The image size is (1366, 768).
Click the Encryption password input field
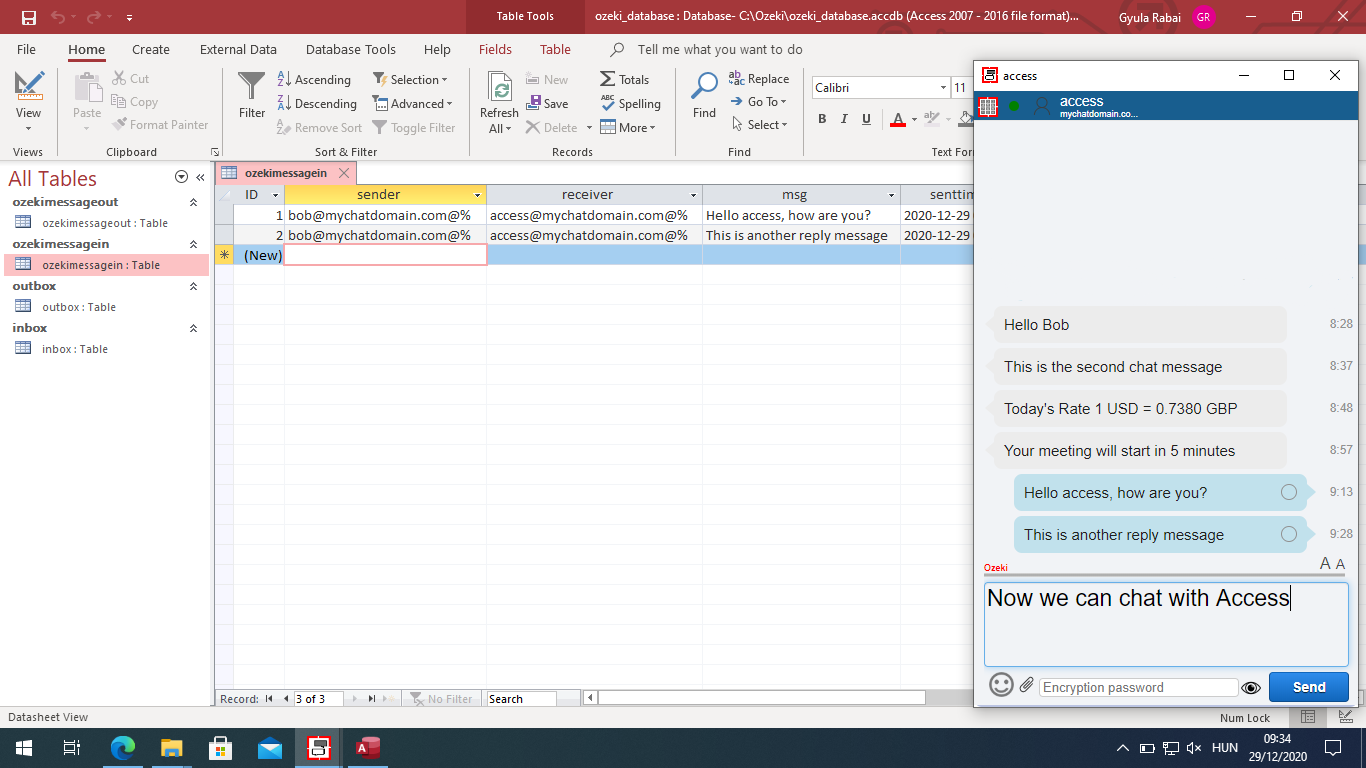(1138, 687)
